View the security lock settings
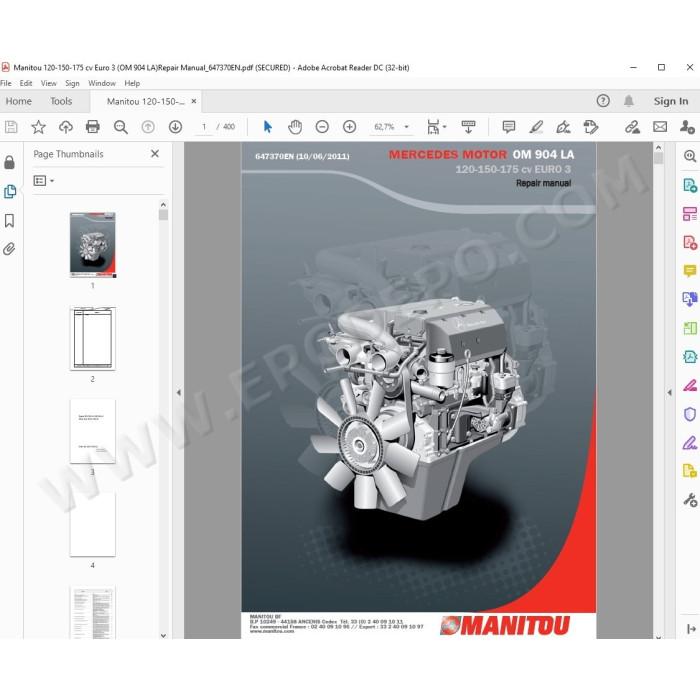This screenshot has height=700, width=700. pyautogui.click(x=9, y=162)
